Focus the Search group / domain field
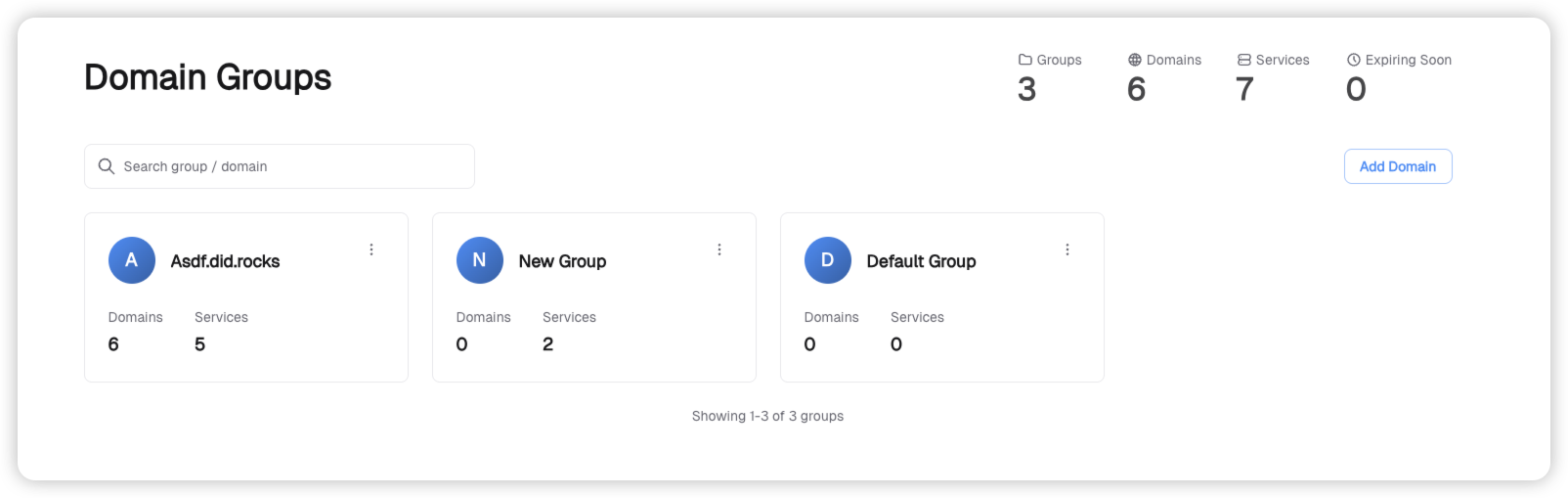 293,166
